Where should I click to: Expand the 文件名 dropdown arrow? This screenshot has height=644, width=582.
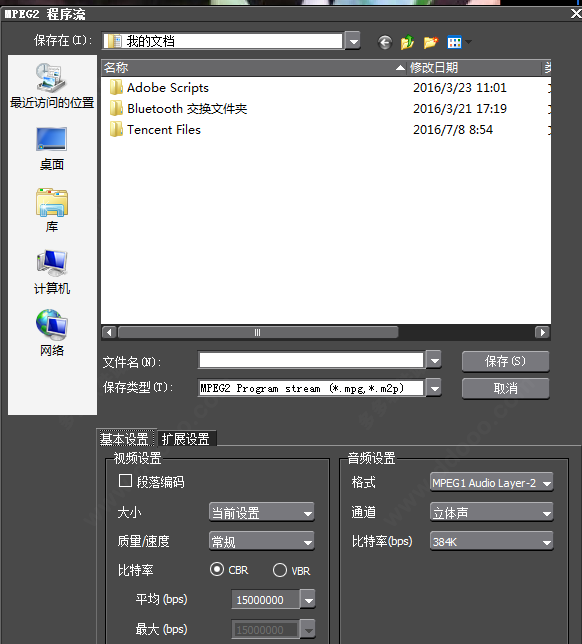[x=434, y=361]
